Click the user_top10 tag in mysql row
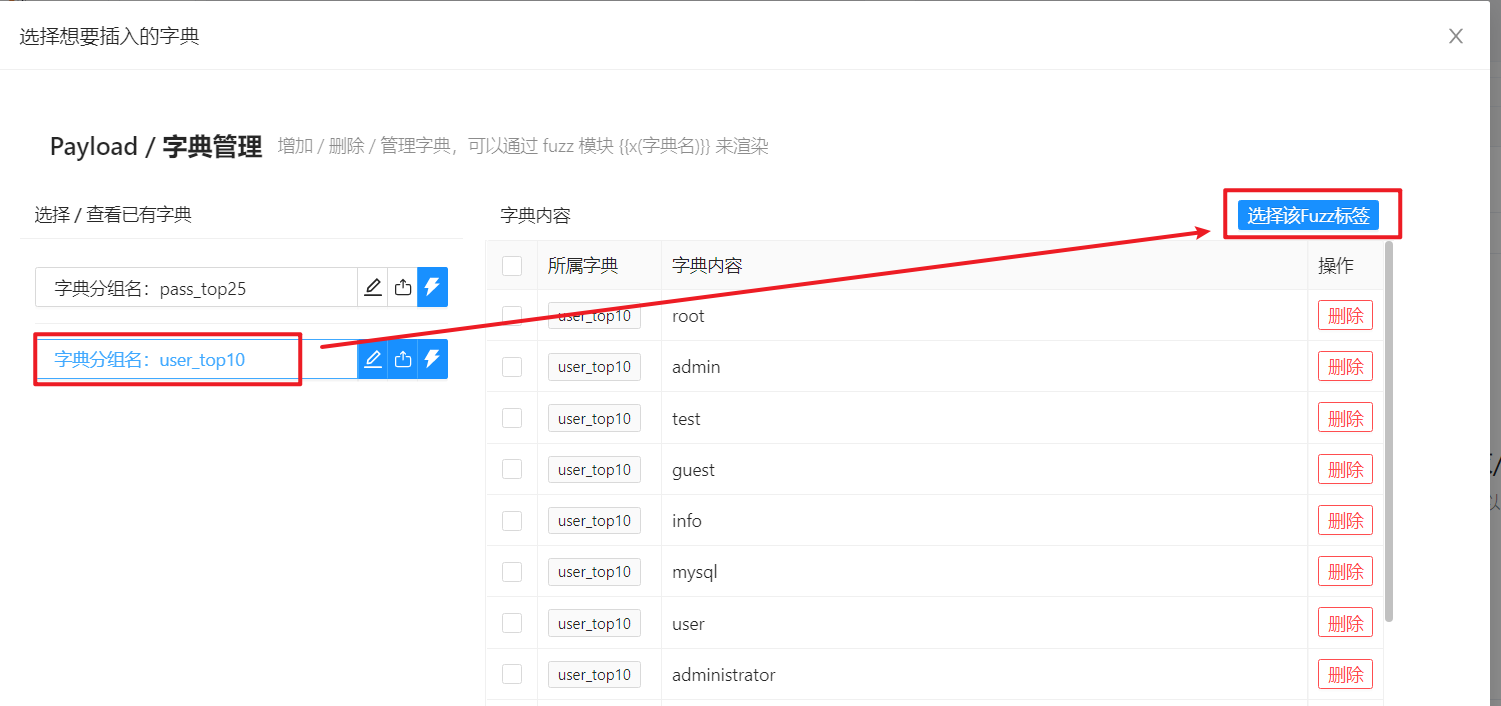The width and height of the screenshot is (1501, 706). point(594,572)
